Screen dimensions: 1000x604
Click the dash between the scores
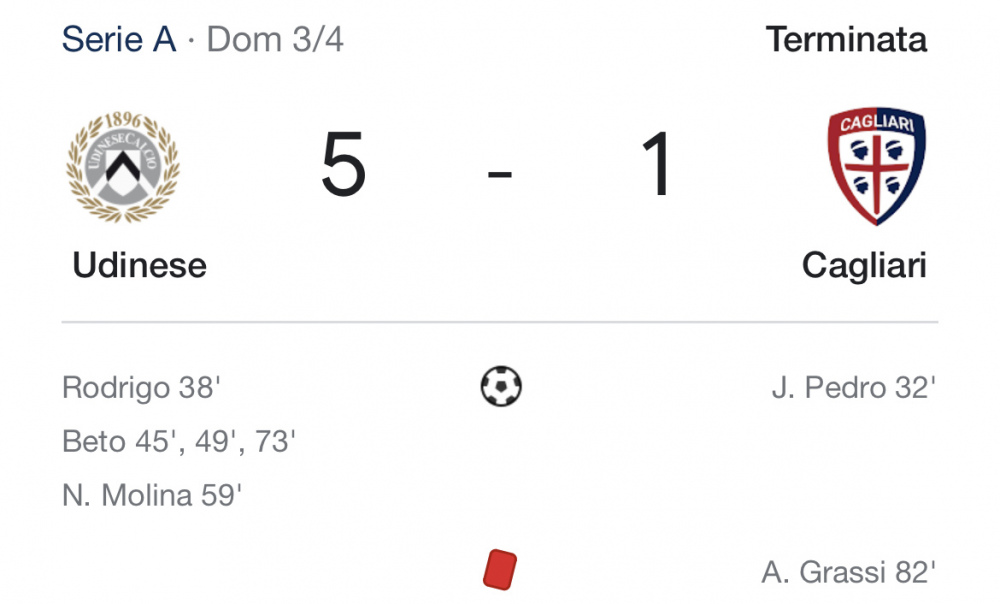coord(499,173)
